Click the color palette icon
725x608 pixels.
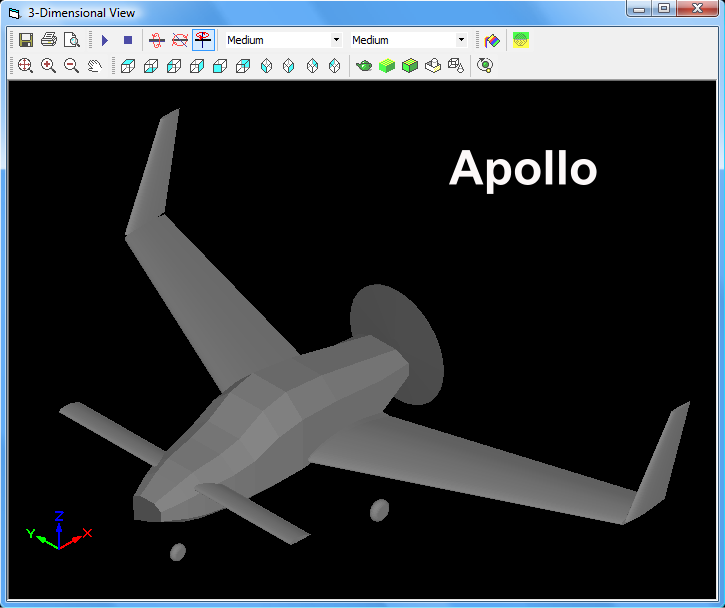(493, 40)
